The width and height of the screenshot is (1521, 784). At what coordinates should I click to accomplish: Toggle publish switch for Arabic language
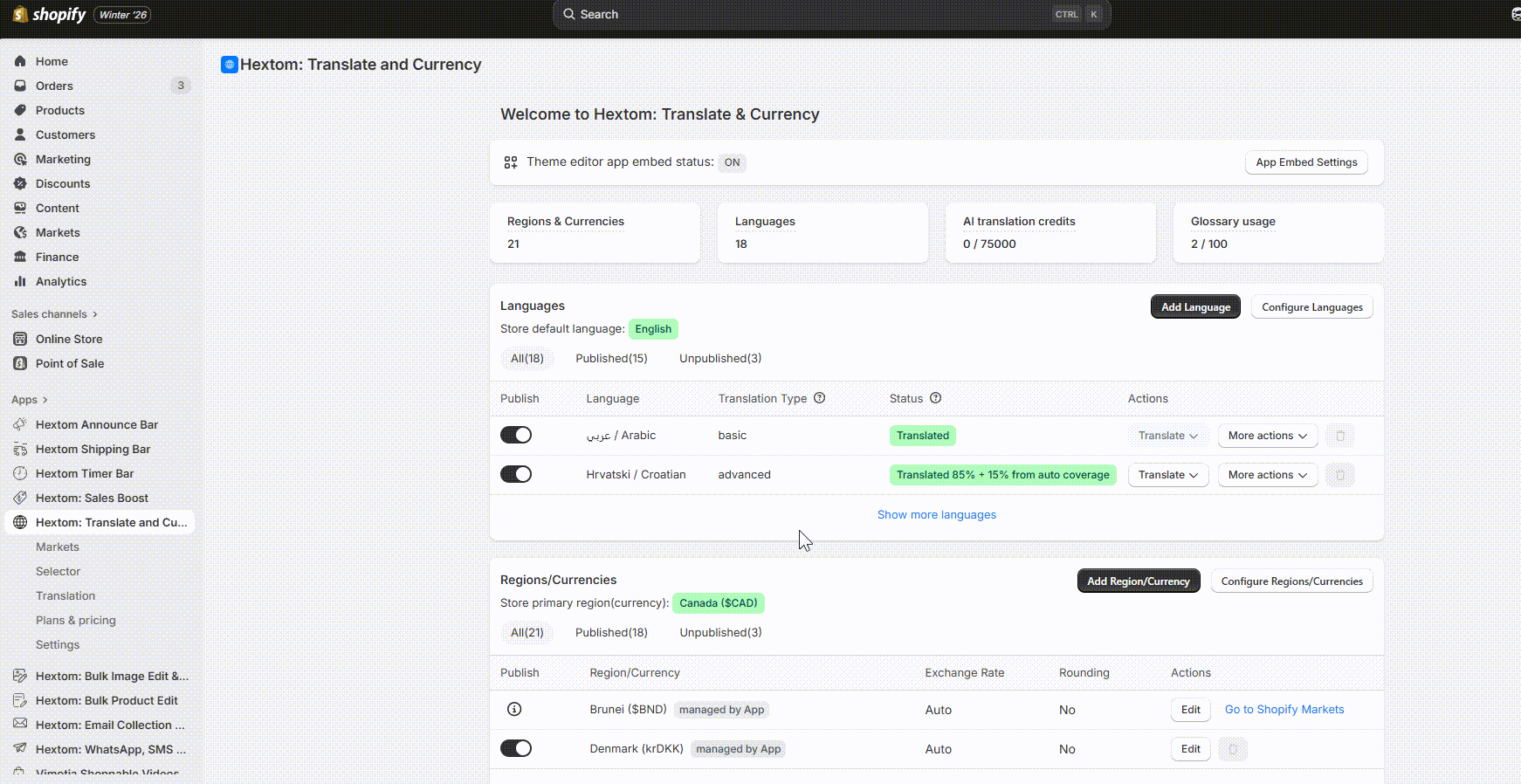(x=516, y=435)
